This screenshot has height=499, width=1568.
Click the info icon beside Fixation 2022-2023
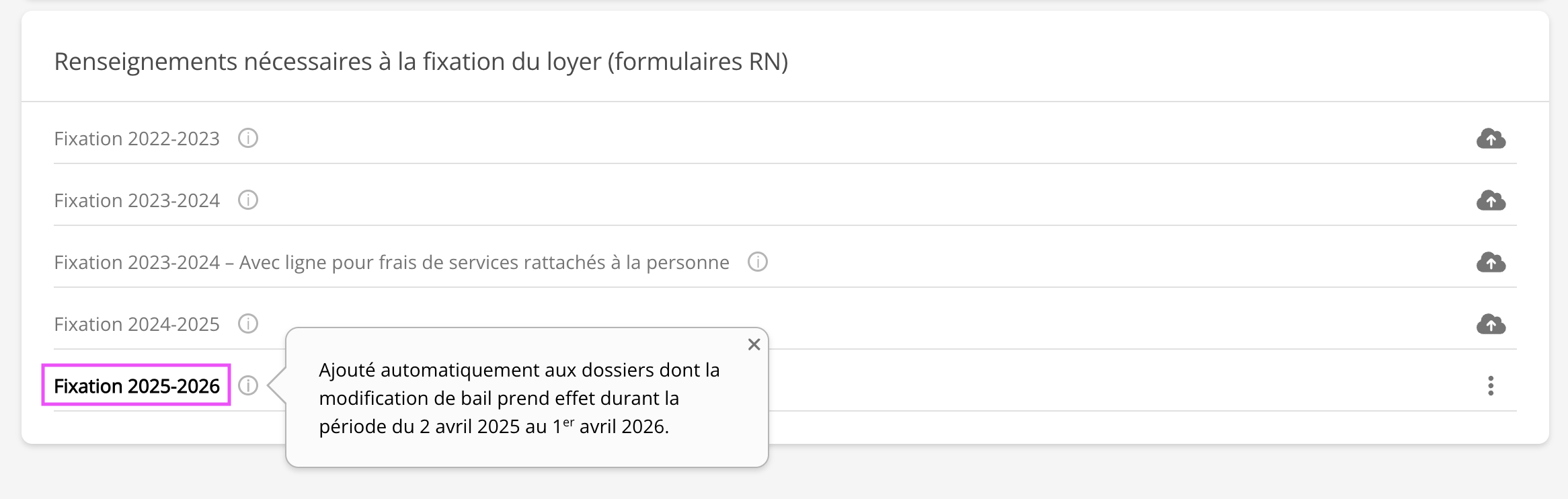[248, 139]
